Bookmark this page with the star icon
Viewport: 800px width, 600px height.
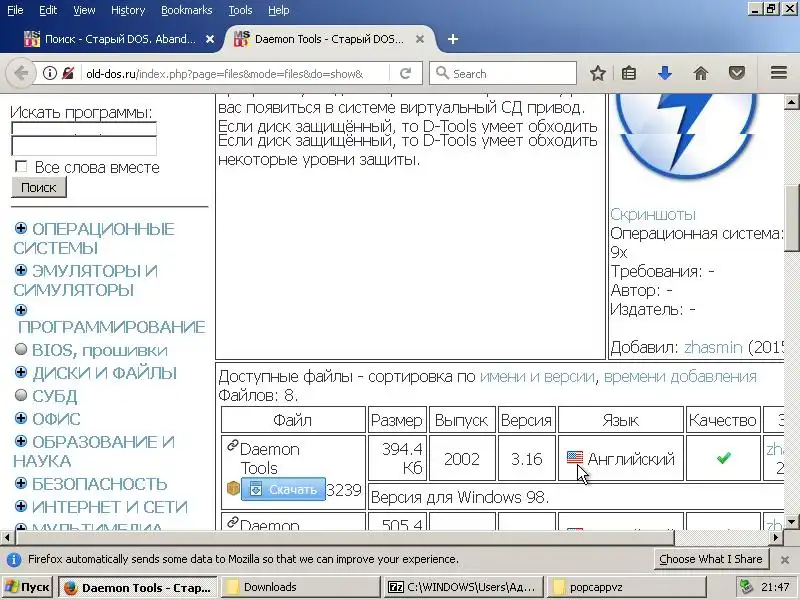(x=597, y=73)
